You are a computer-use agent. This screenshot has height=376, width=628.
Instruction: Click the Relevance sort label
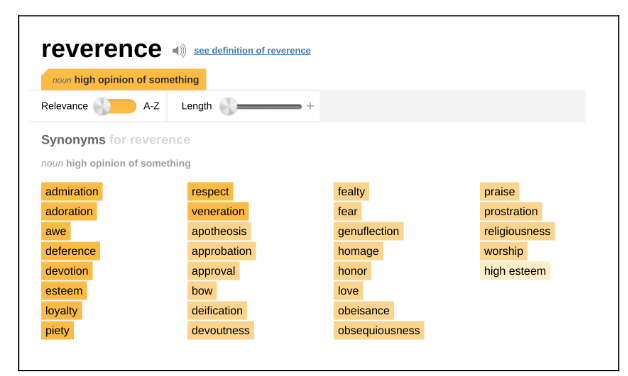64,106
